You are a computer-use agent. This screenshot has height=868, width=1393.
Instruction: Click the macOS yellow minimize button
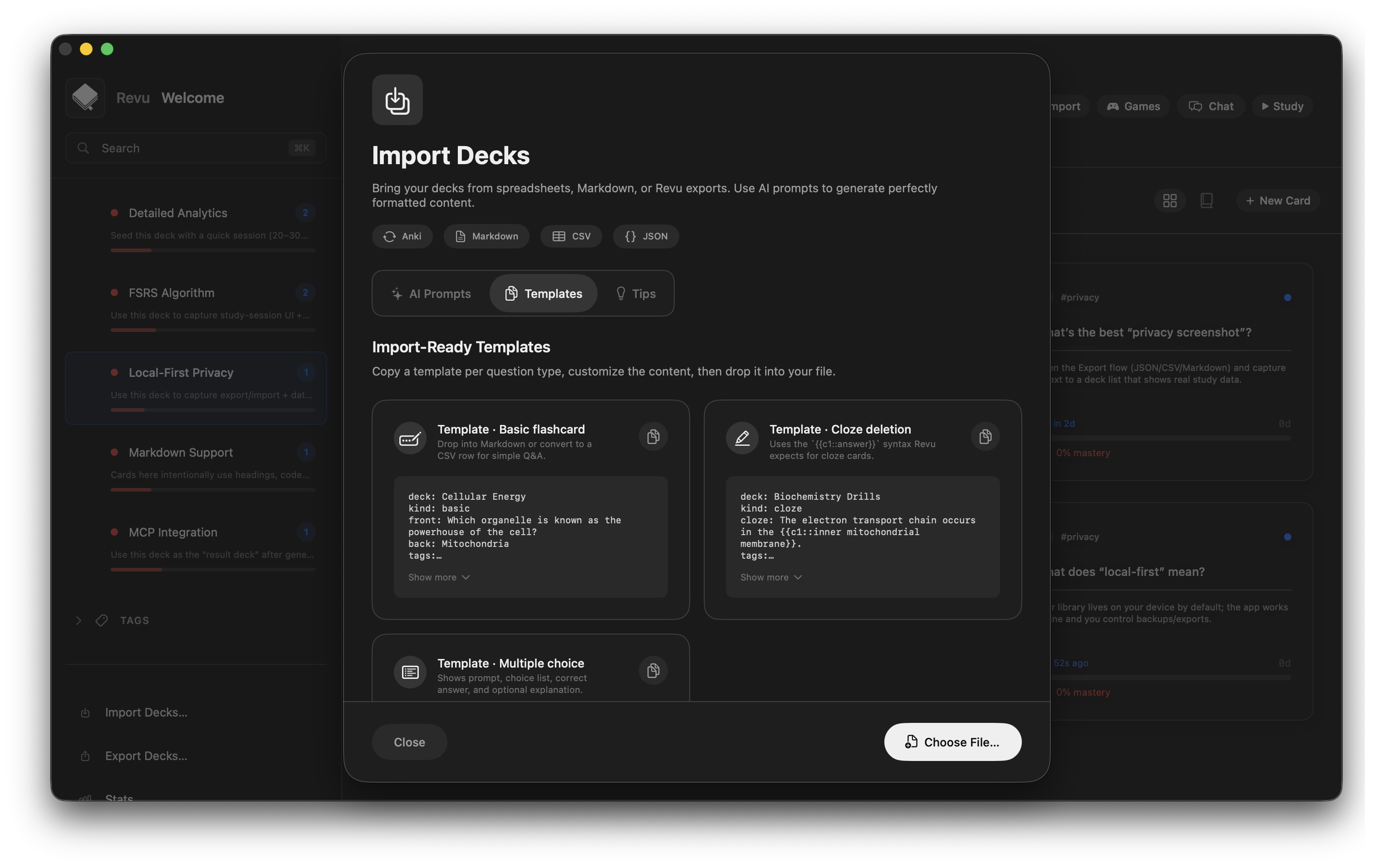[86, 49]
